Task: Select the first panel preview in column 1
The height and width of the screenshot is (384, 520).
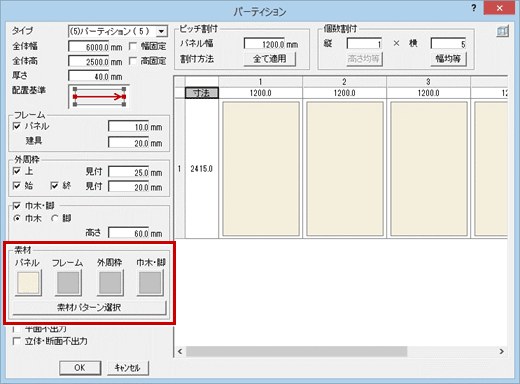Action: (x=261, y=169)
